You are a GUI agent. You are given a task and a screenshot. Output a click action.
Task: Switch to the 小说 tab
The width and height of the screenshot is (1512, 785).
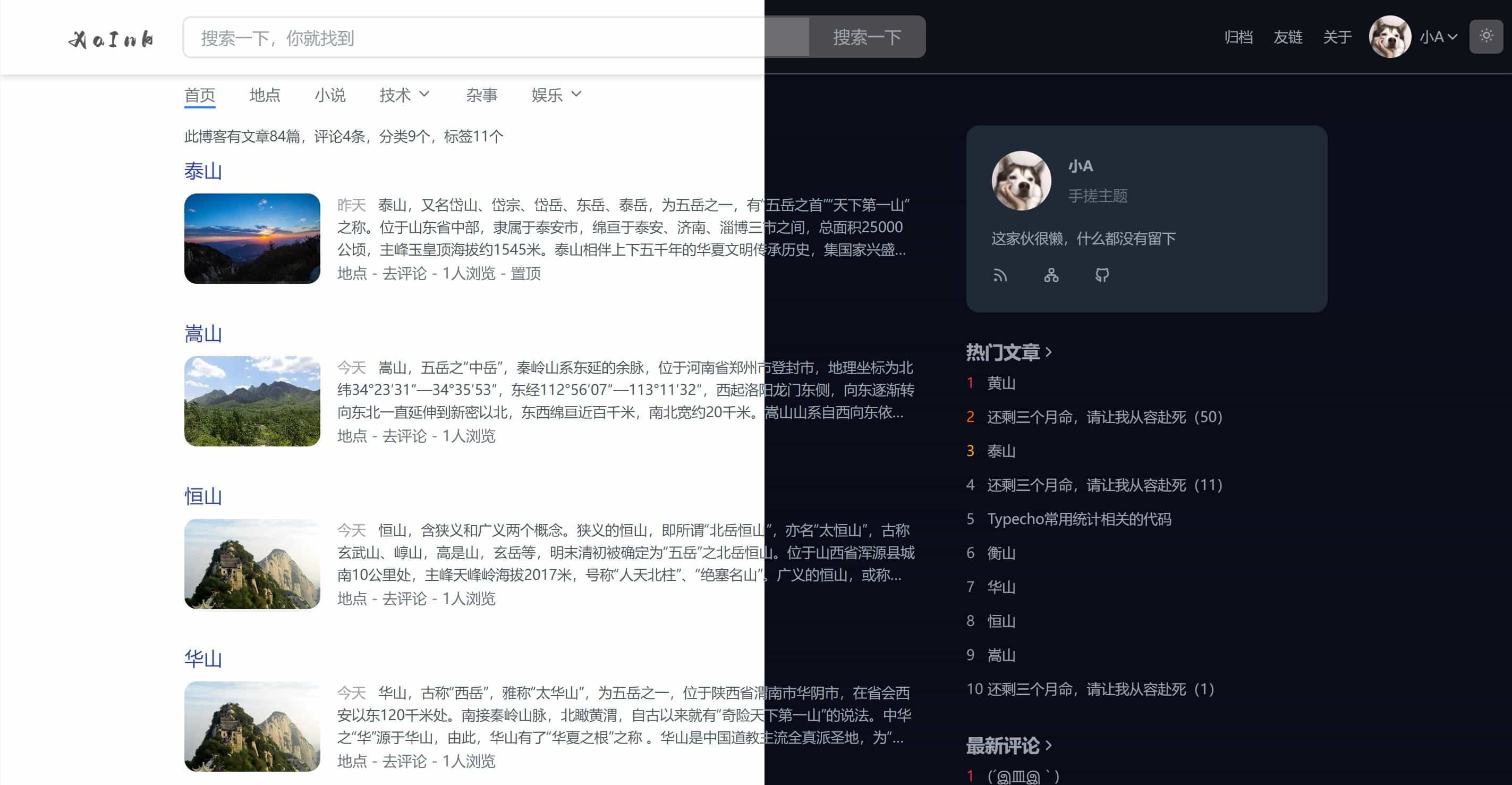tap(330, 95)
